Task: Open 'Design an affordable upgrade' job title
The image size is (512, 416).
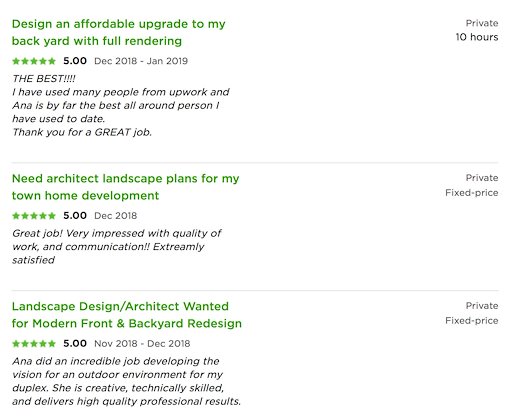Action: tap(119, 32)
